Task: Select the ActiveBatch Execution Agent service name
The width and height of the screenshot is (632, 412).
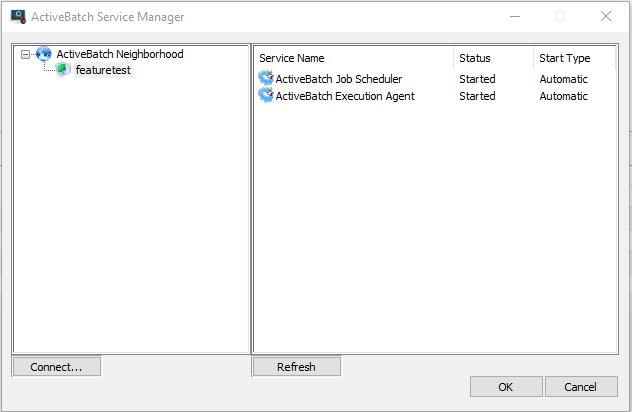Action: click(x=344, y=96)
